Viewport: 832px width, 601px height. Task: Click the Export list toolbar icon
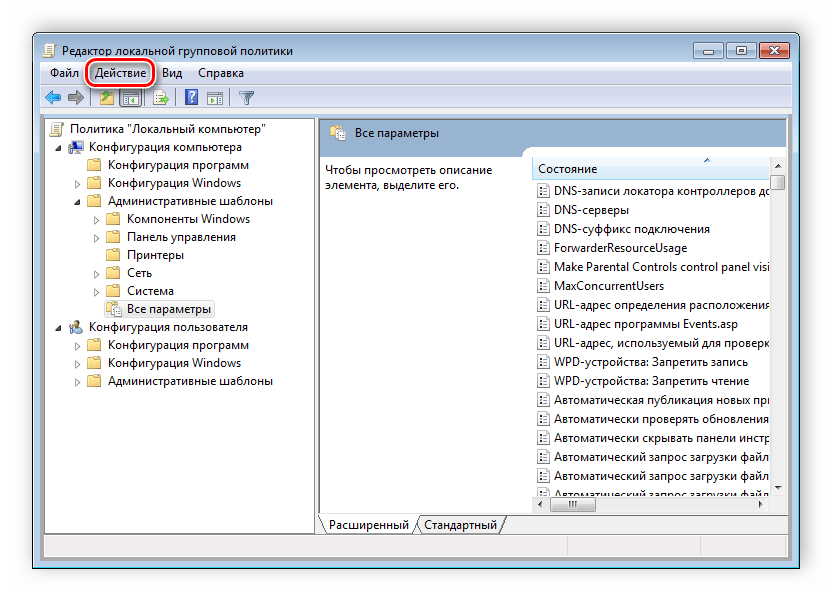[x=161, y=98]
